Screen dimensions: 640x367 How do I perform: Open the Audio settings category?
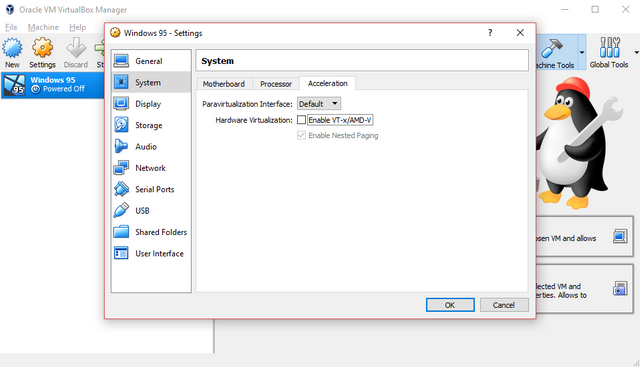coord(151,146)
